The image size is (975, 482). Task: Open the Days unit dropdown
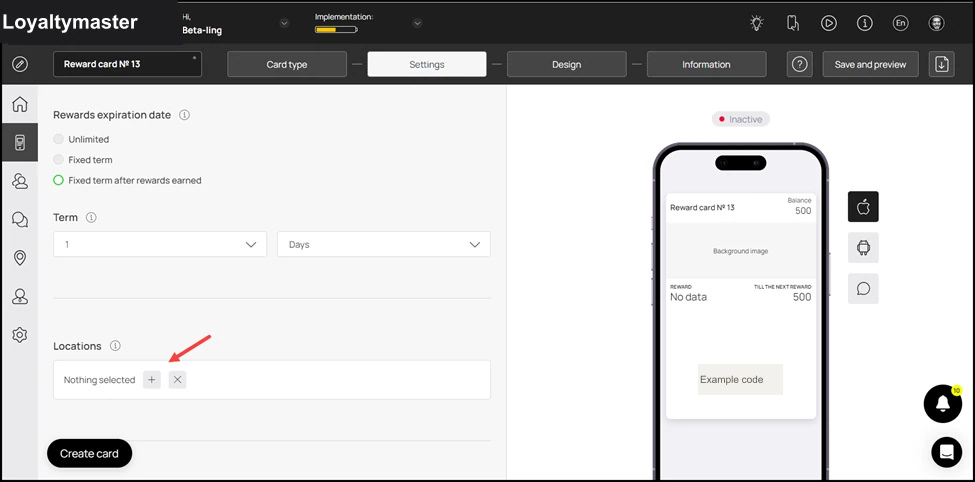click(384, 244)
